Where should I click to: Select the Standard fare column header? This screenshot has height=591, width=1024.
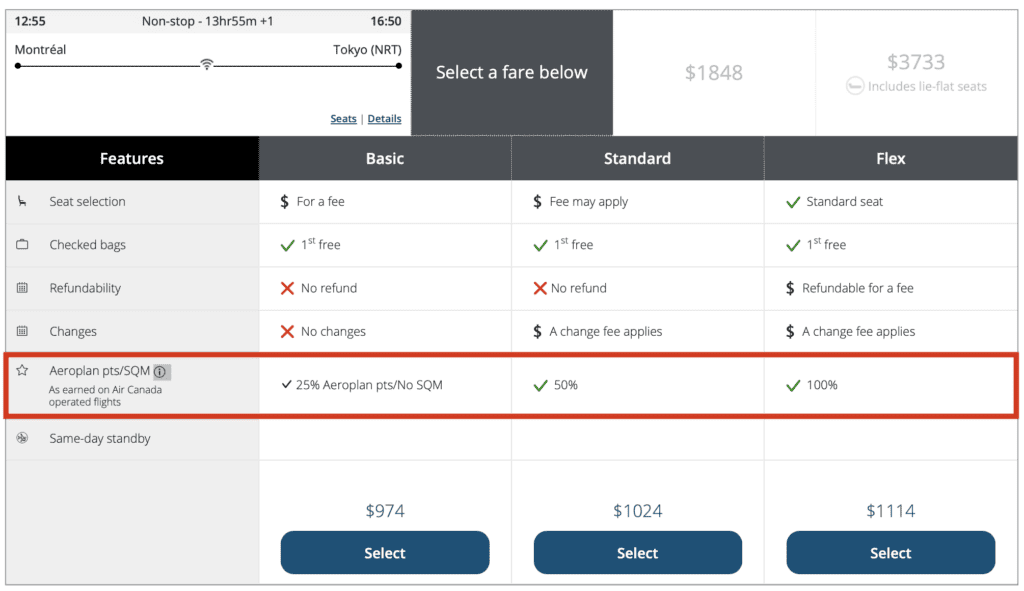[x=637, y=158]
